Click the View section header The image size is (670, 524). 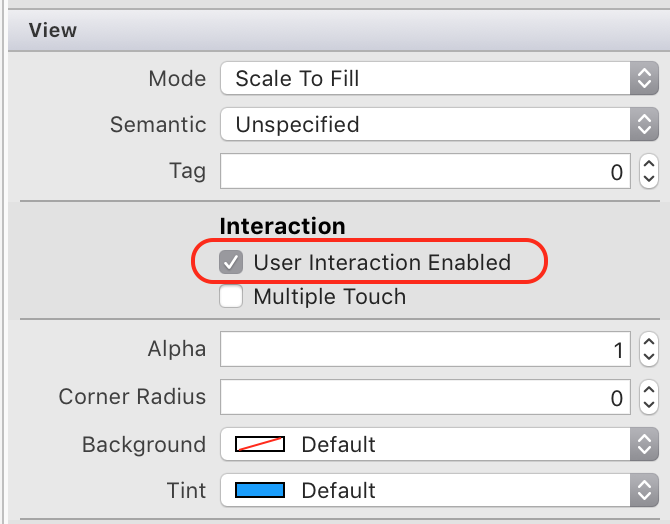[53, 30]
